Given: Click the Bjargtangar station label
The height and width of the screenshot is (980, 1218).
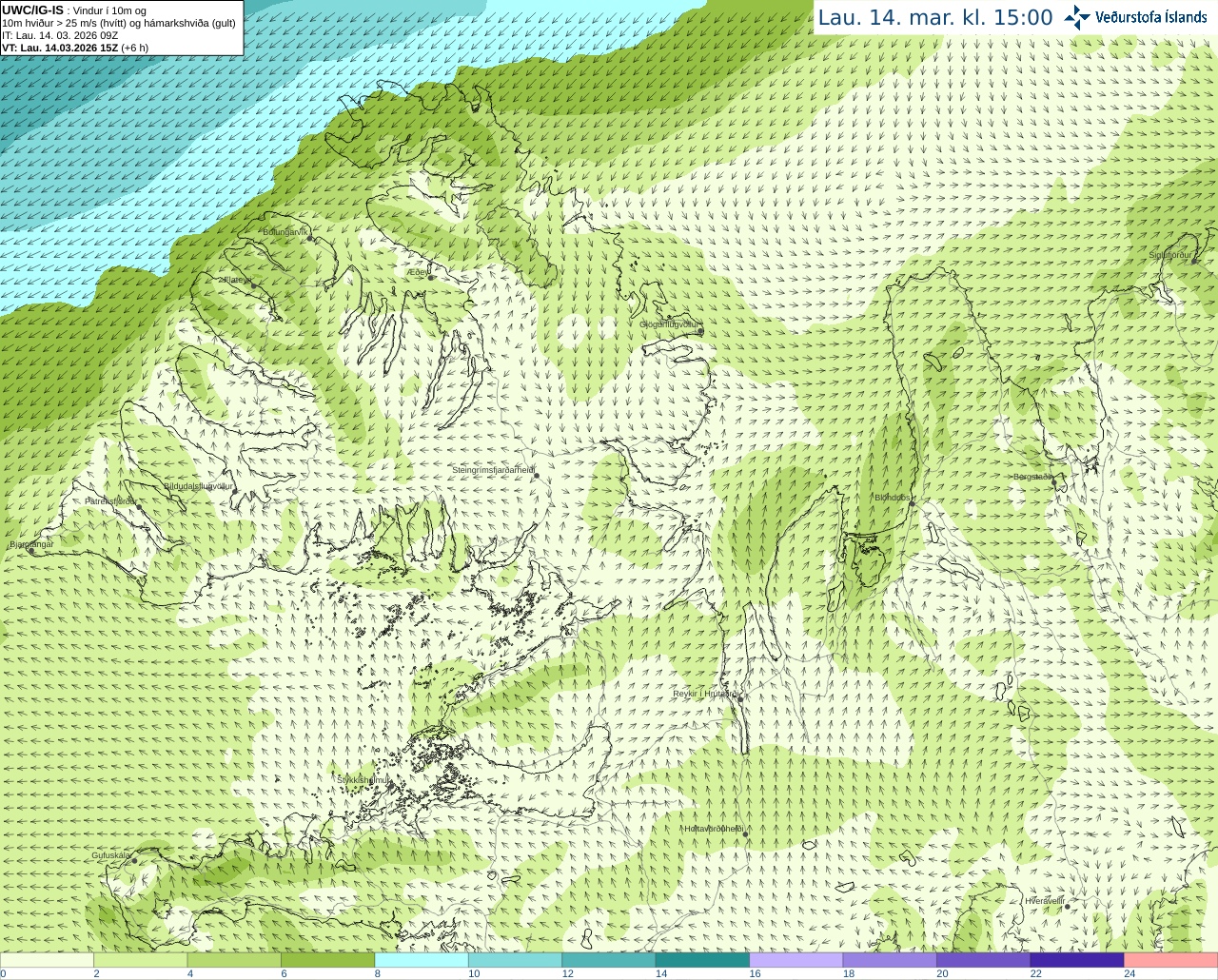Looking at the screenshot, I should (30, 544).
